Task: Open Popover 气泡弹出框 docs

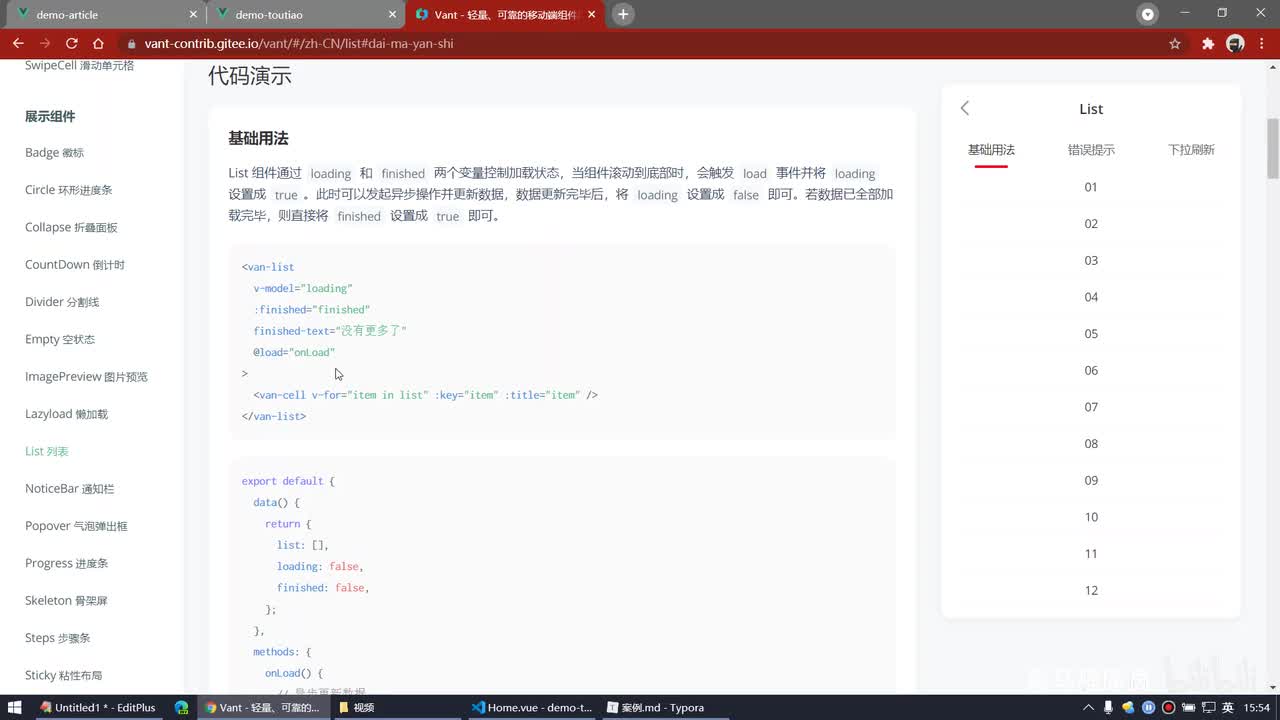Action: tap(76, 526)
